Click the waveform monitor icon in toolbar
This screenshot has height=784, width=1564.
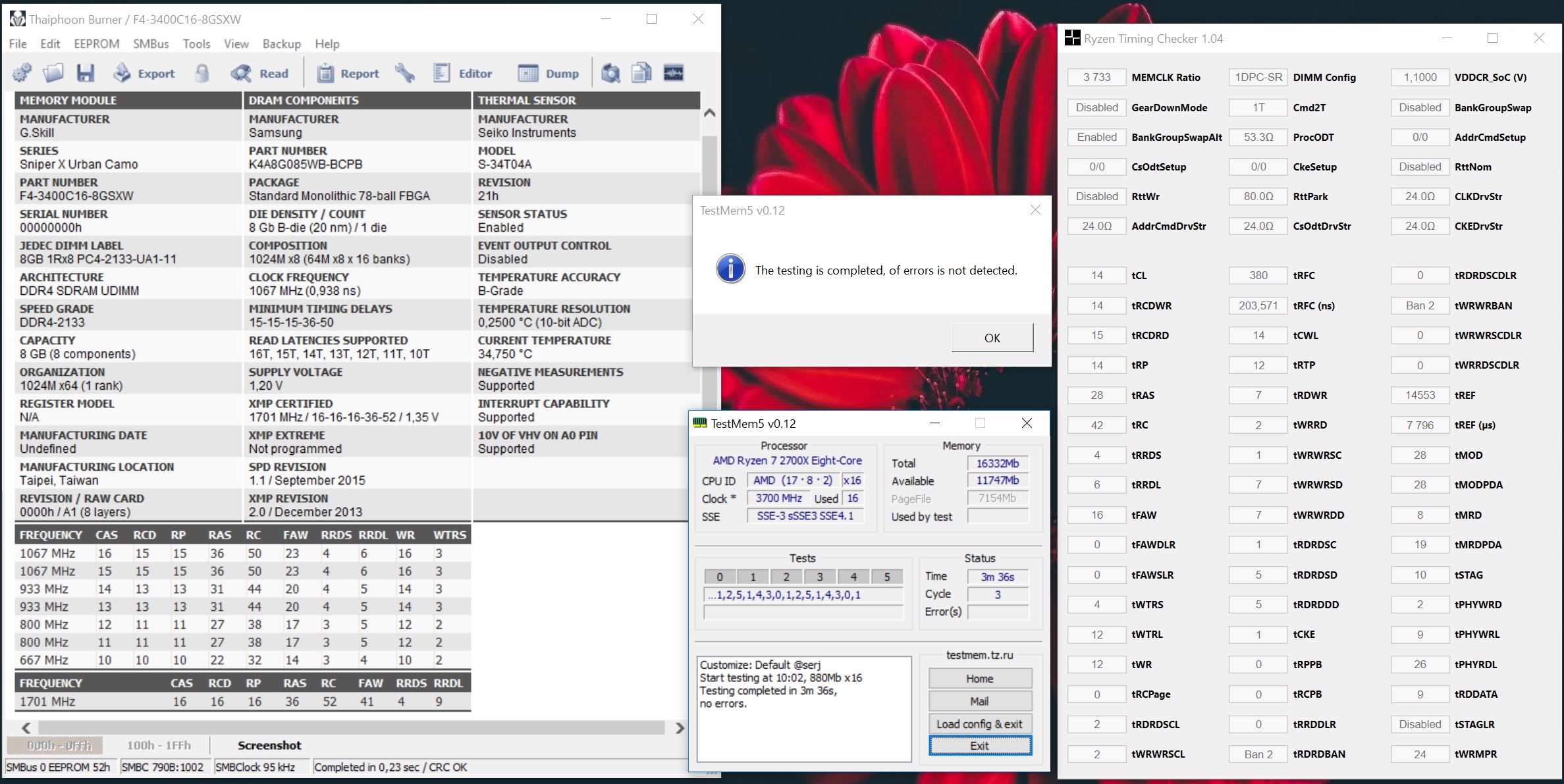click(x=673, y=73)
